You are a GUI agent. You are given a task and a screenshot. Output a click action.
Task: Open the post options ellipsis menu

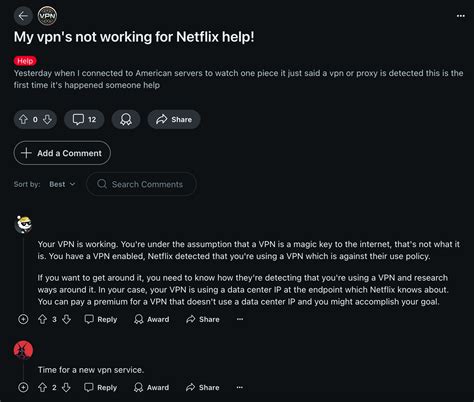pos(461,16)
